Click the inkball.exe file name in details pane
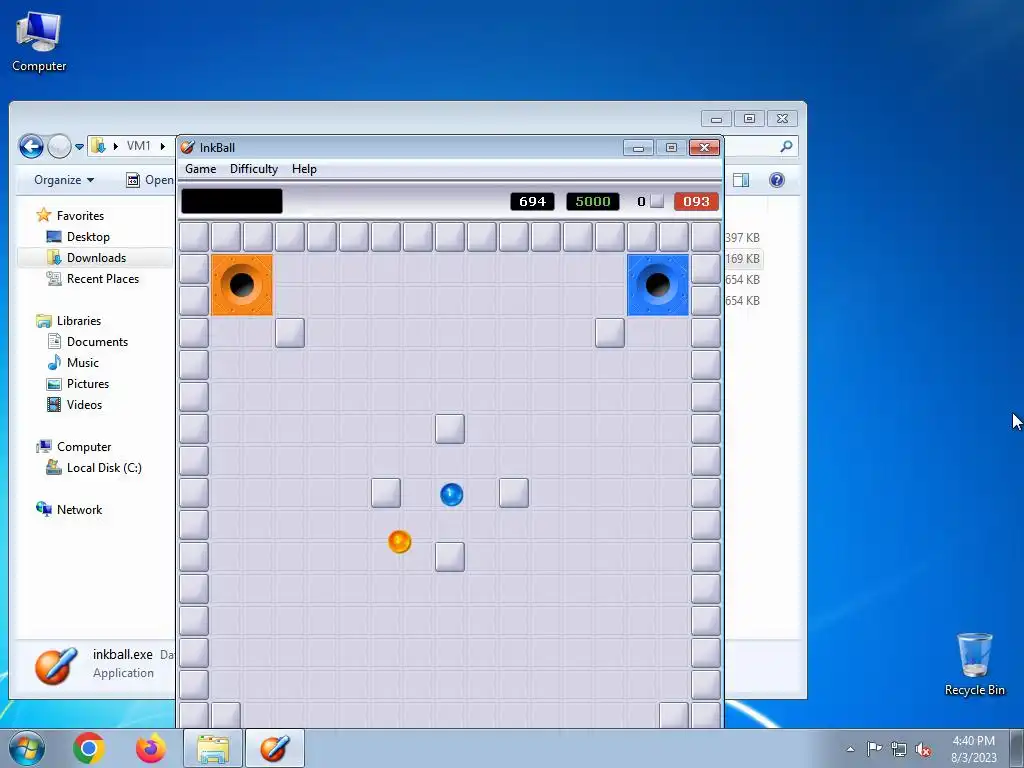This screenshot has height=768, width=1024. (x=123, y=654)
